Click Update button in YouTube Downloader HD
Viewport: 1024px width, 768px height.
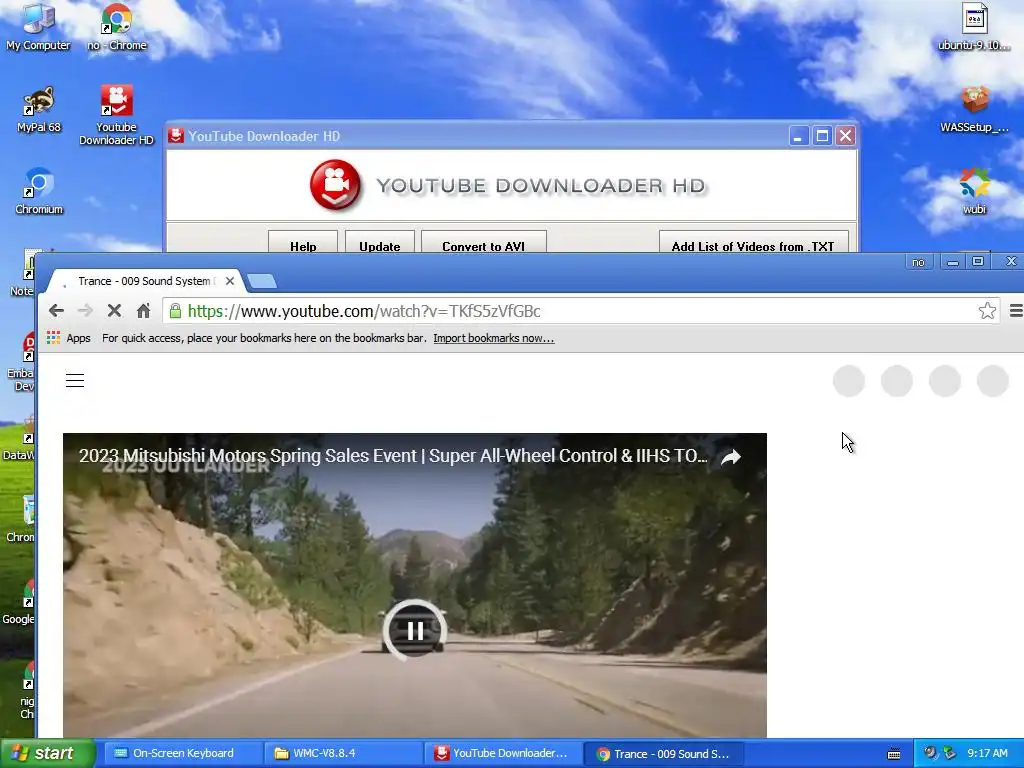[379, 242]
